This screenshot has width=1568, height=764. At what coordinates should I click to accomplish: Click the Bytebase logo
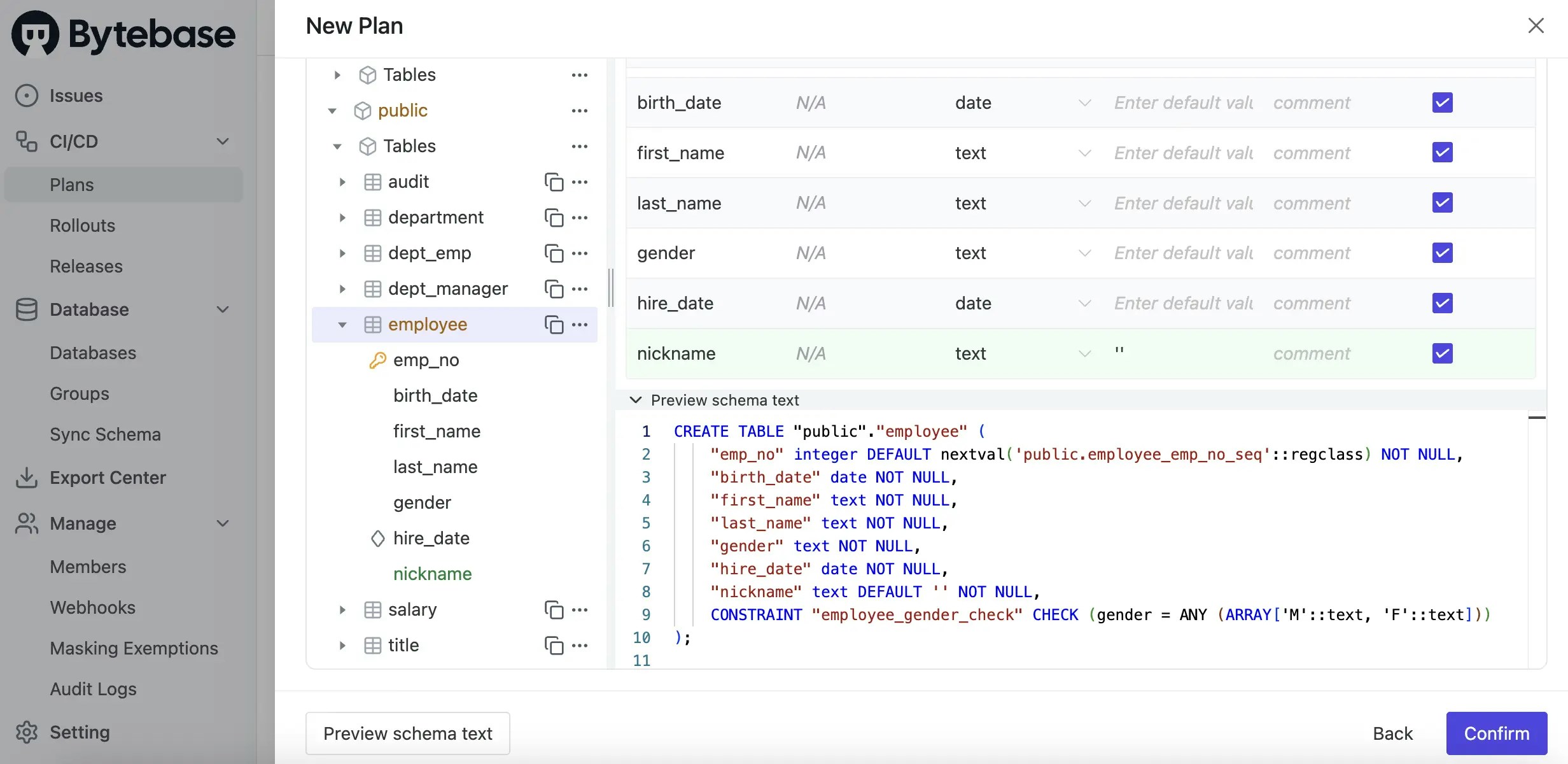pyautogui.click(x=124, y=33)
